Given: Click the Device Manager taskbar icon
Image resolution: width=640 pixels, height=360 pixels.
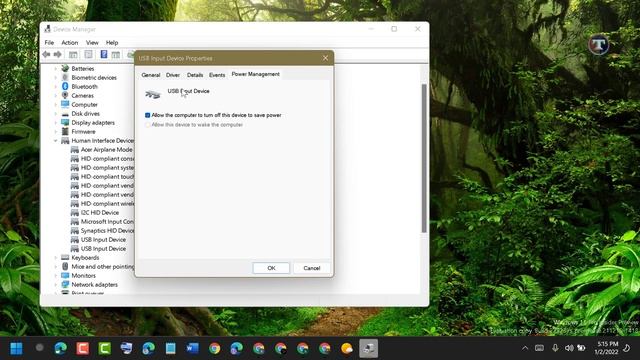Looking at the screenshot, I should tap(369, 348).
